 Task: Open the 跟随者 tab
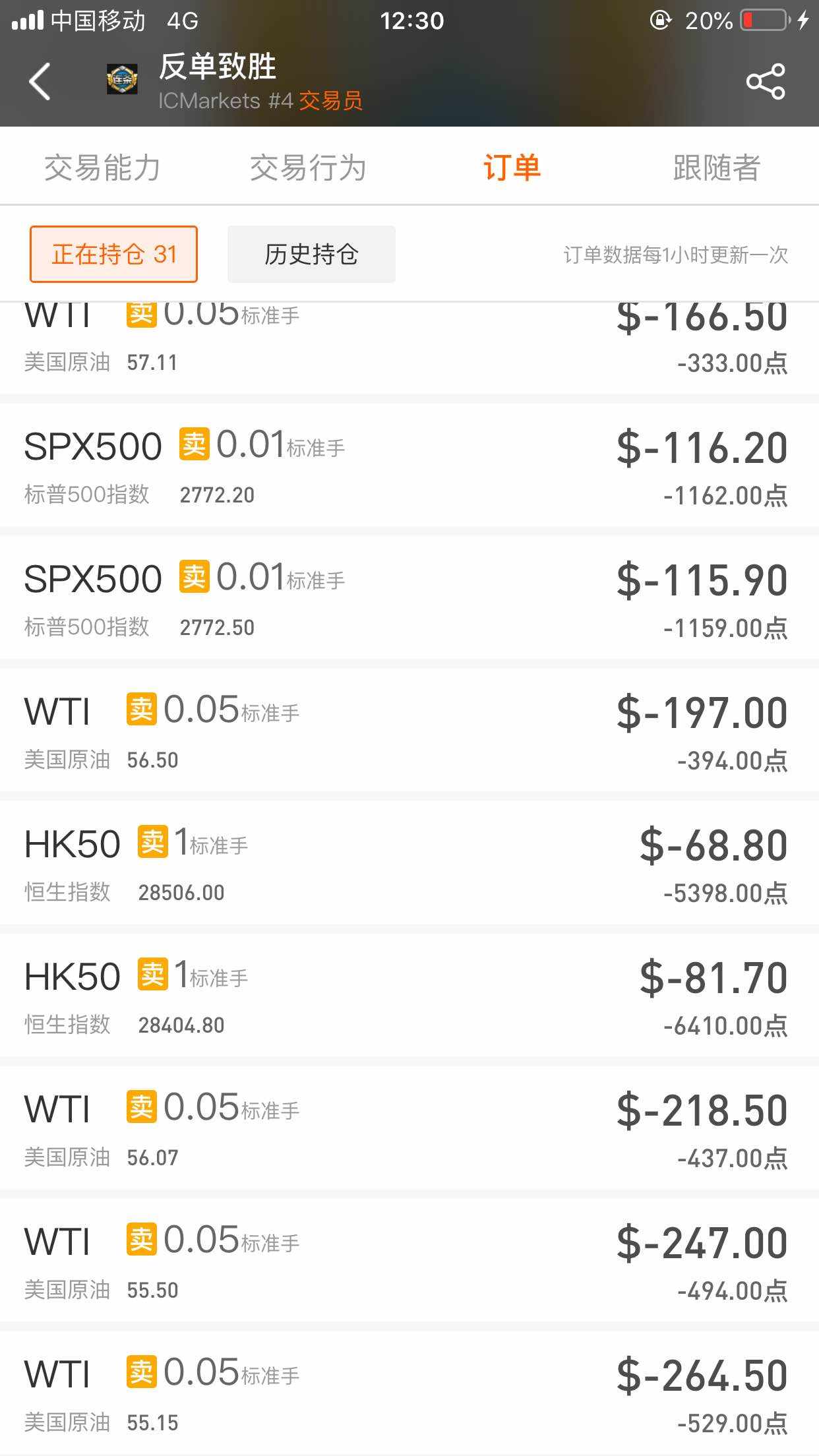click(717, 167)
